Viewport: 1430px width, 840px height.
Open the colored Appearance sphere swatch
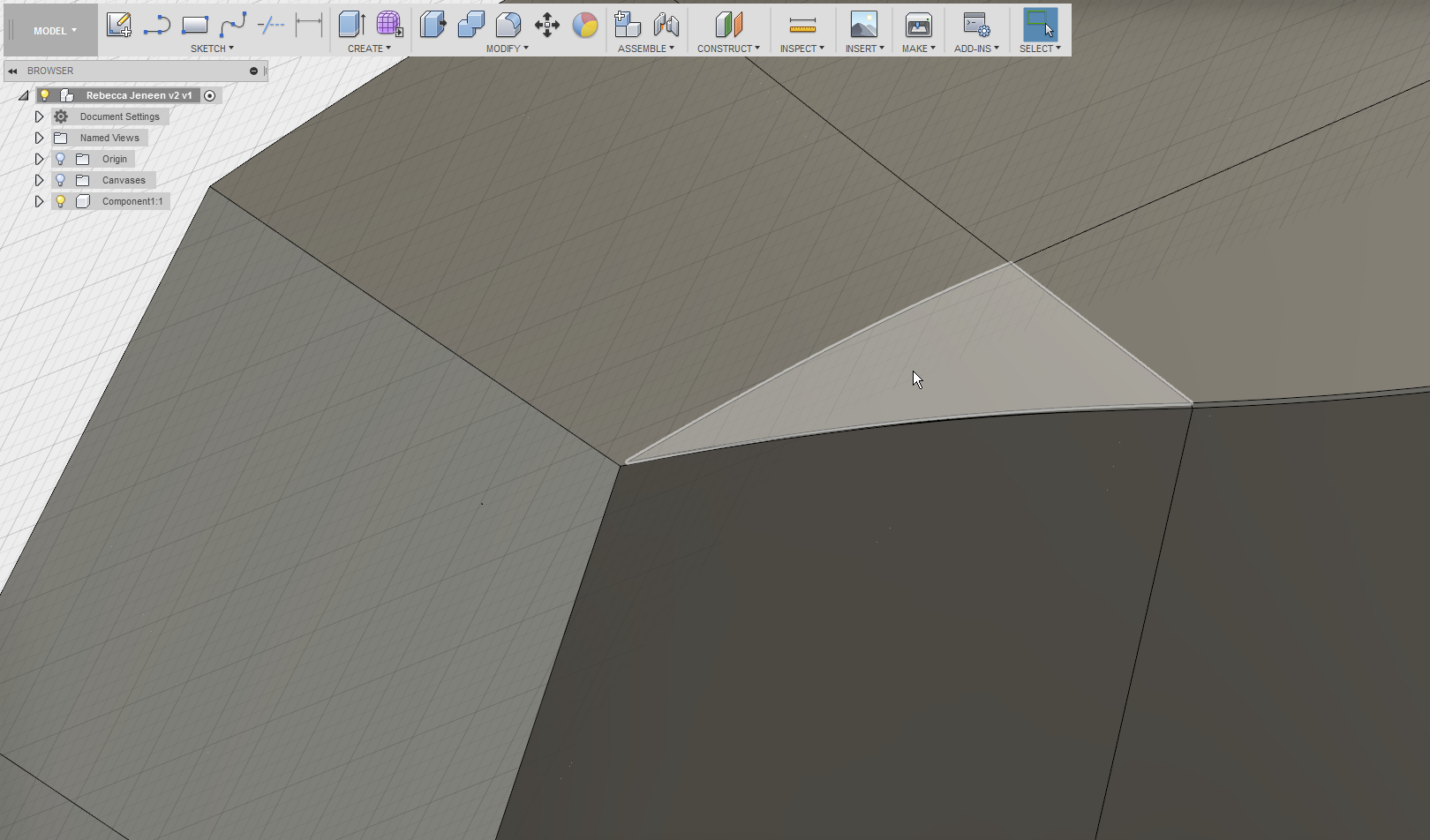pyautogui.click(x=584, y=25)
